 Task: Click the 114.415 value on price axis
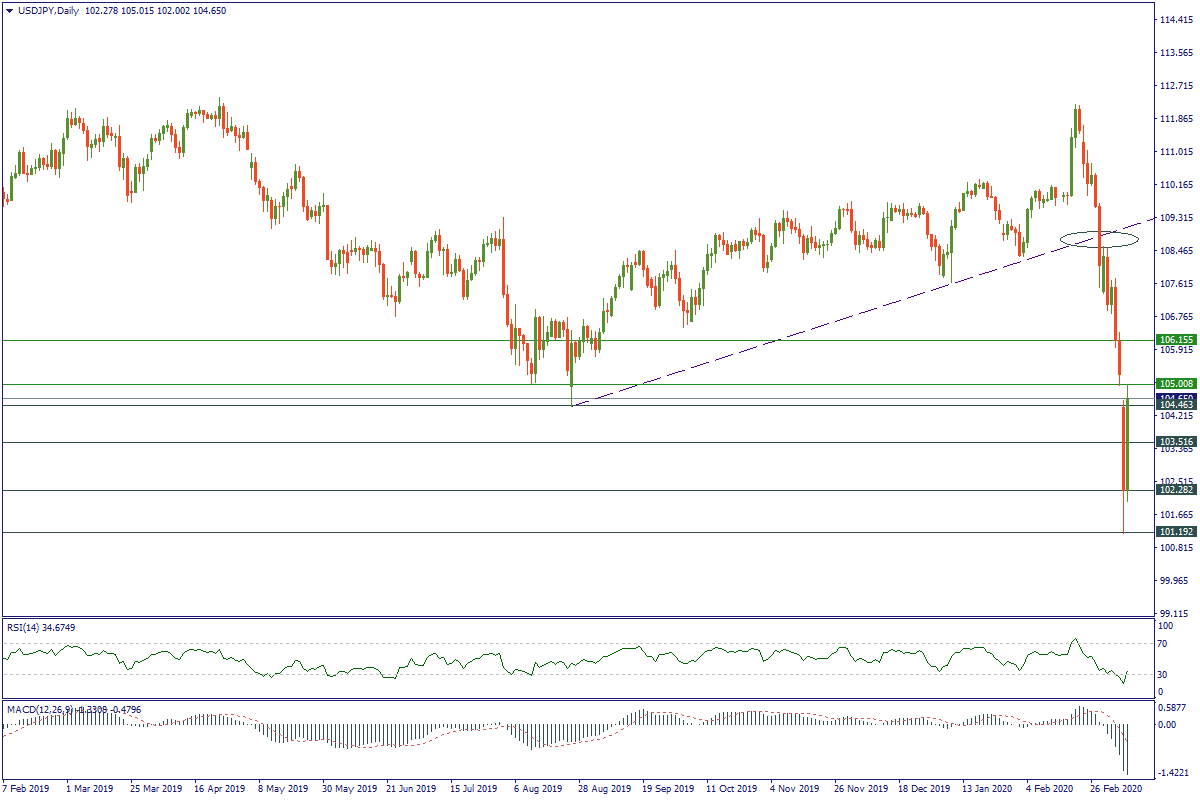click(x=1176, y=20)
